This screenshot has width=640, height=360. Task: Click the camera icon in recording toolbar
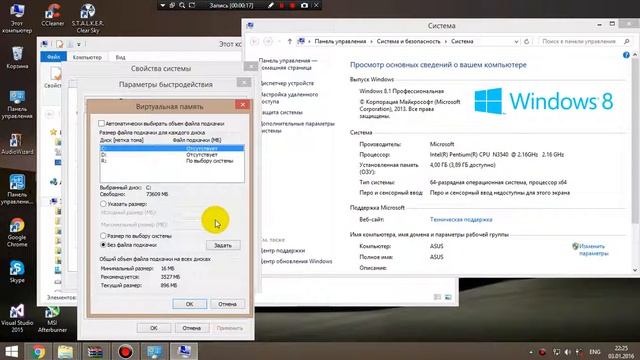[304, 5]
